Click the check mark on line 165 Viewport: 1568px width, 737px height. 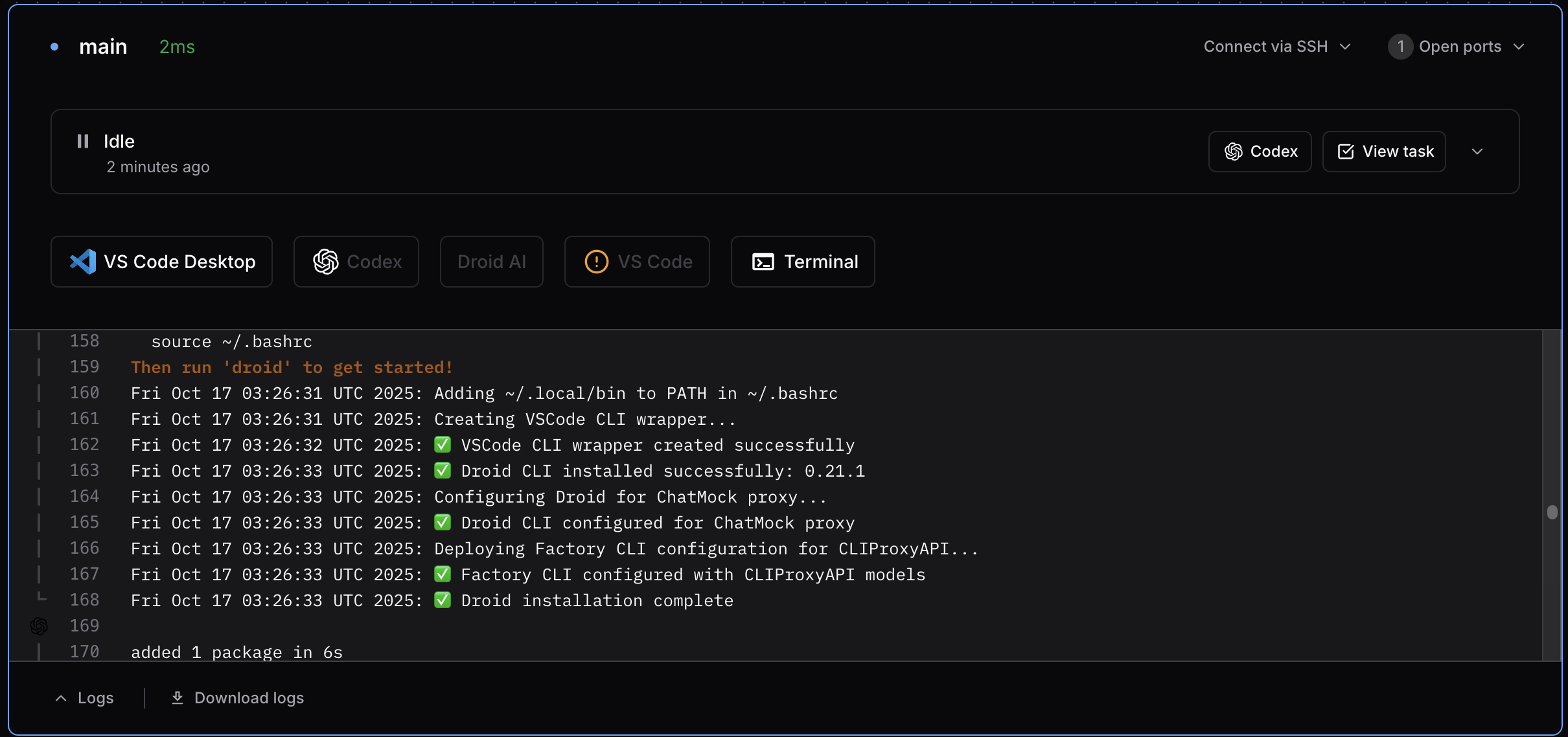(x=443, y=523)
